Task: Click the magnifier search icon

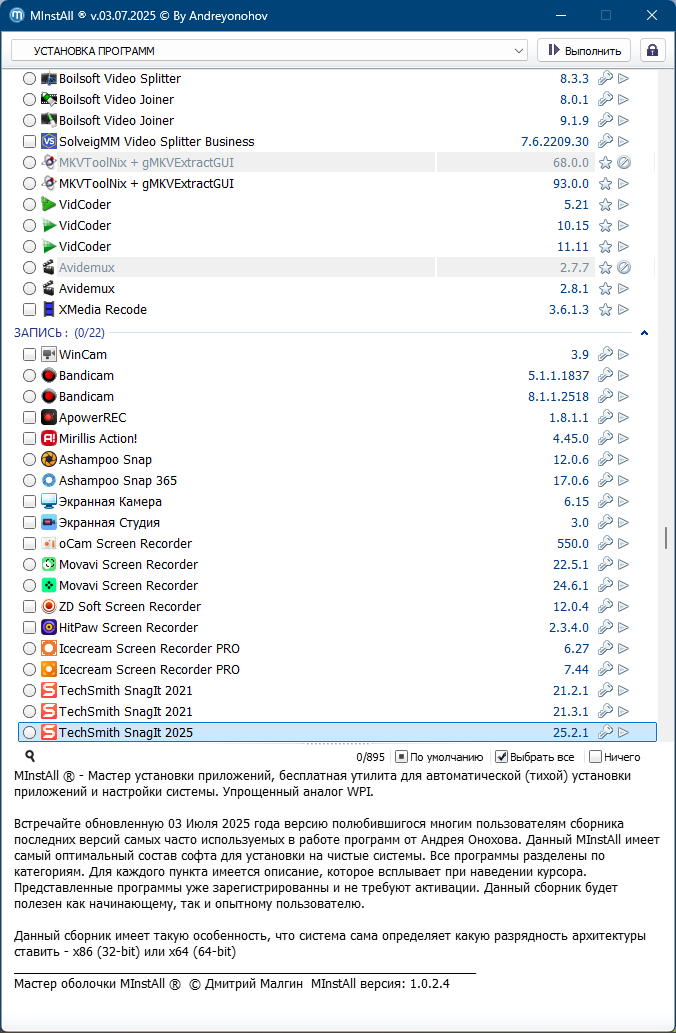Action: tap(30, 756)
